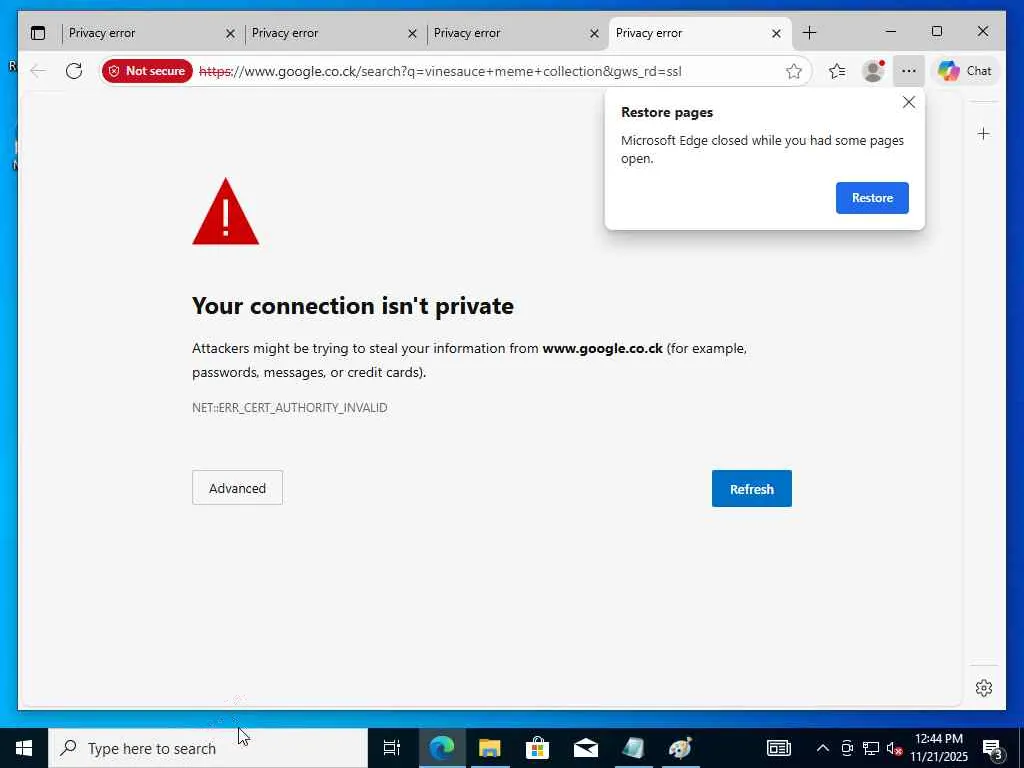This screenshot has width=1024, height=768.
Task: Open the Mail app from the taskbar
Action: click(x=586, y=748)
